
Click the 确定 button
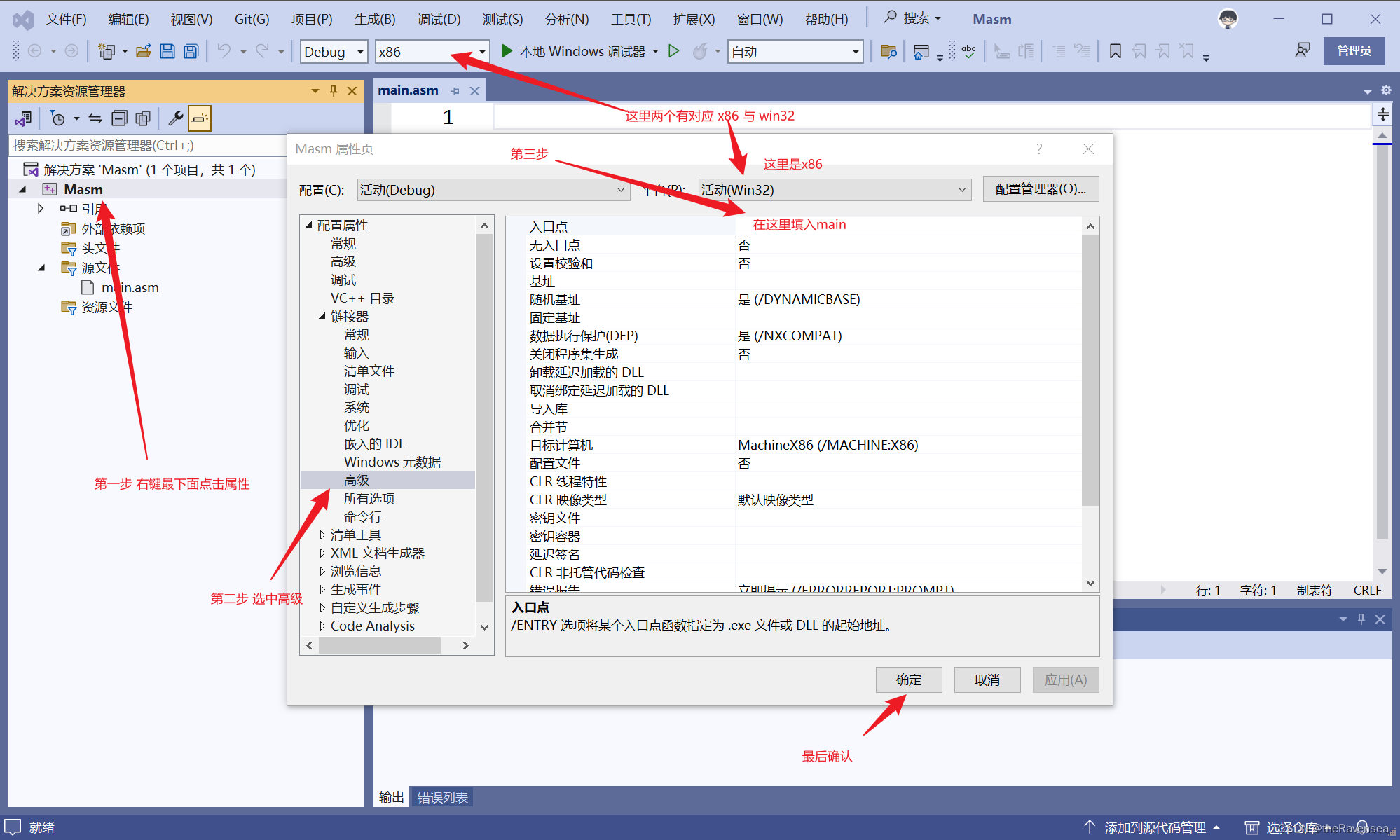pos(908,680)
